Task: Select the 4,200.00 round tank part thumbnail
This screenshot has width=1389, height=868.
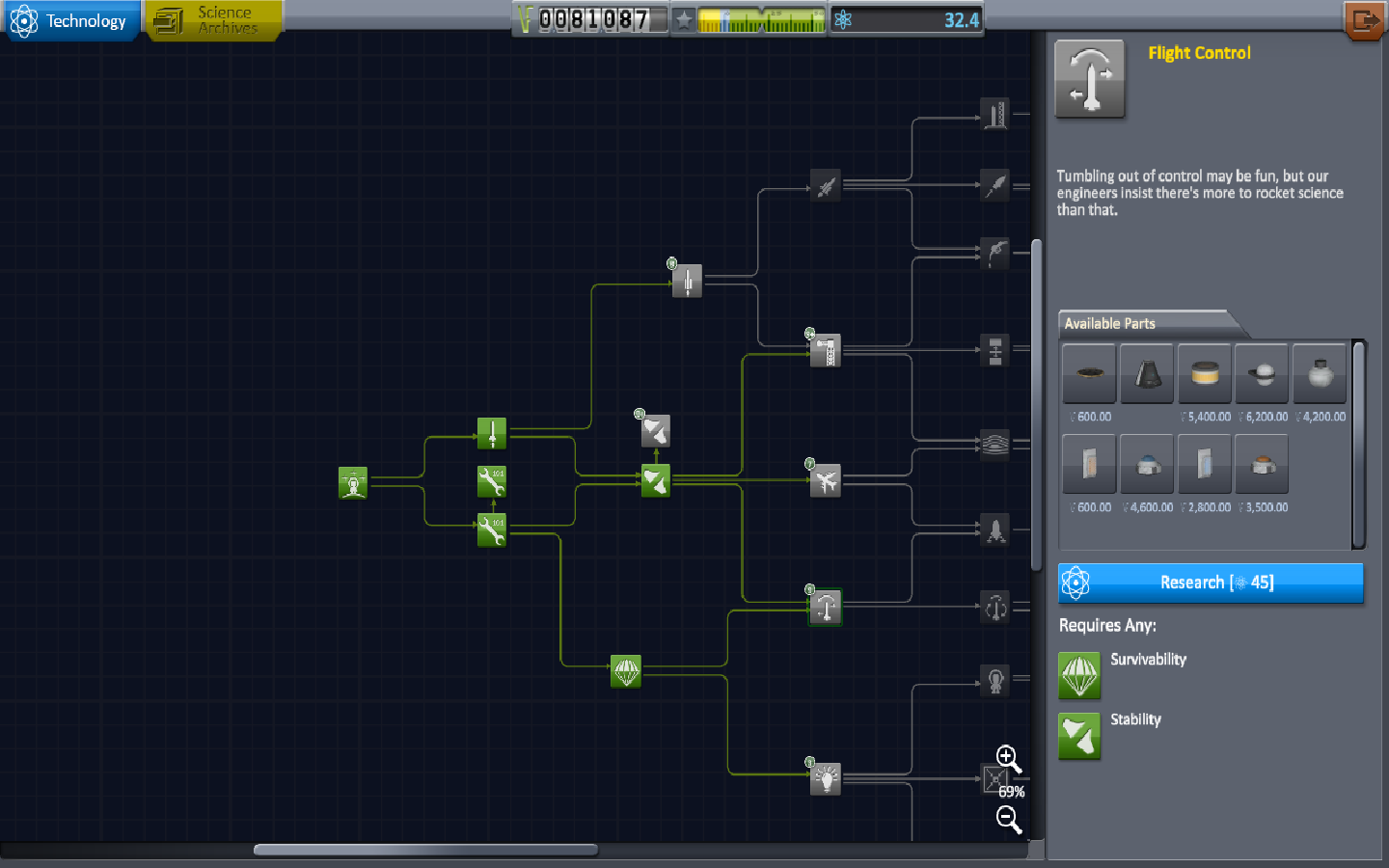Action: pyautogui.click(x=1319, y=374)
